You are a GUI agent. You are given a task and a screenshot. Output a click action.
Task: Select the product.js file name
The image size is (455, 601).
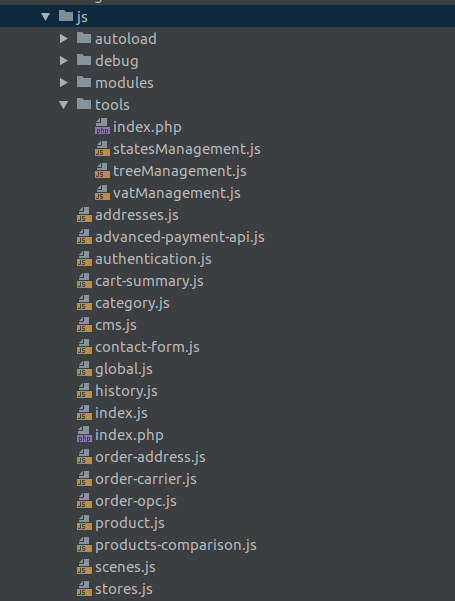coord(130,524)
